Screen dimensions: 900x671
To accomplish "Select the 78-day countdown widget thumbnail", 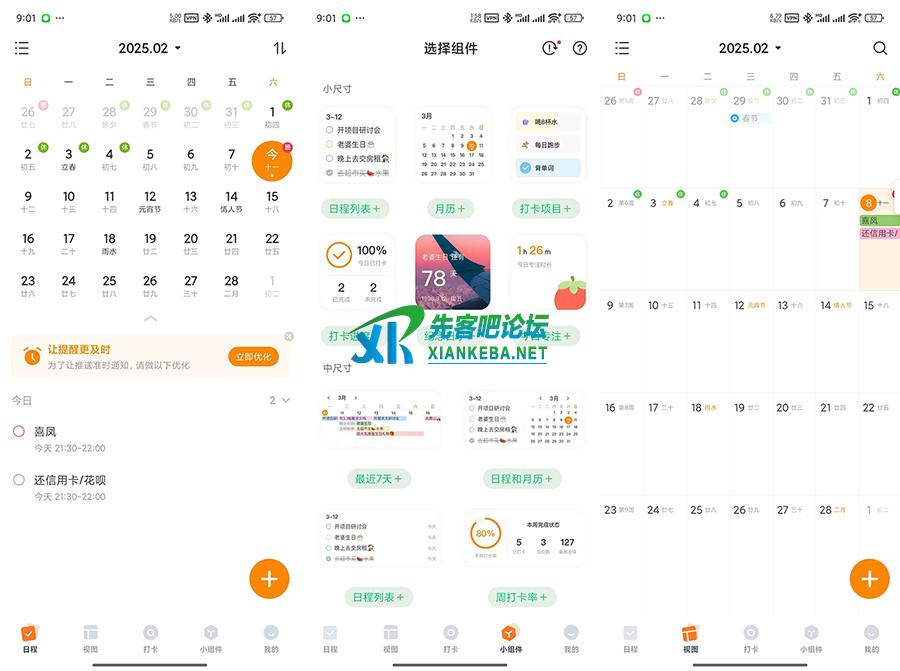I will coord(452,273).
